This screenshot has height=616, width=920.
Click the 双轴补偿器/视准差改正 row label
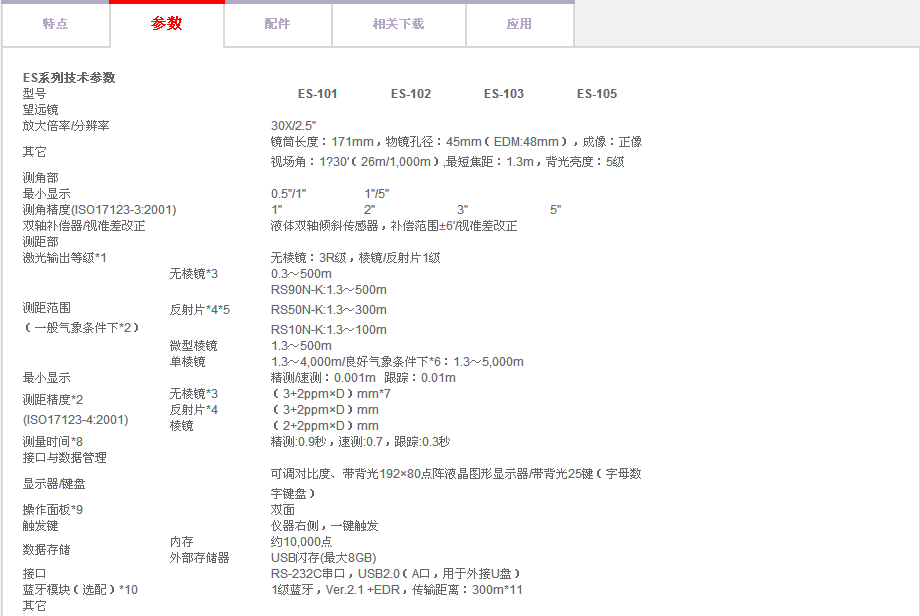click(x=84, y=226)
